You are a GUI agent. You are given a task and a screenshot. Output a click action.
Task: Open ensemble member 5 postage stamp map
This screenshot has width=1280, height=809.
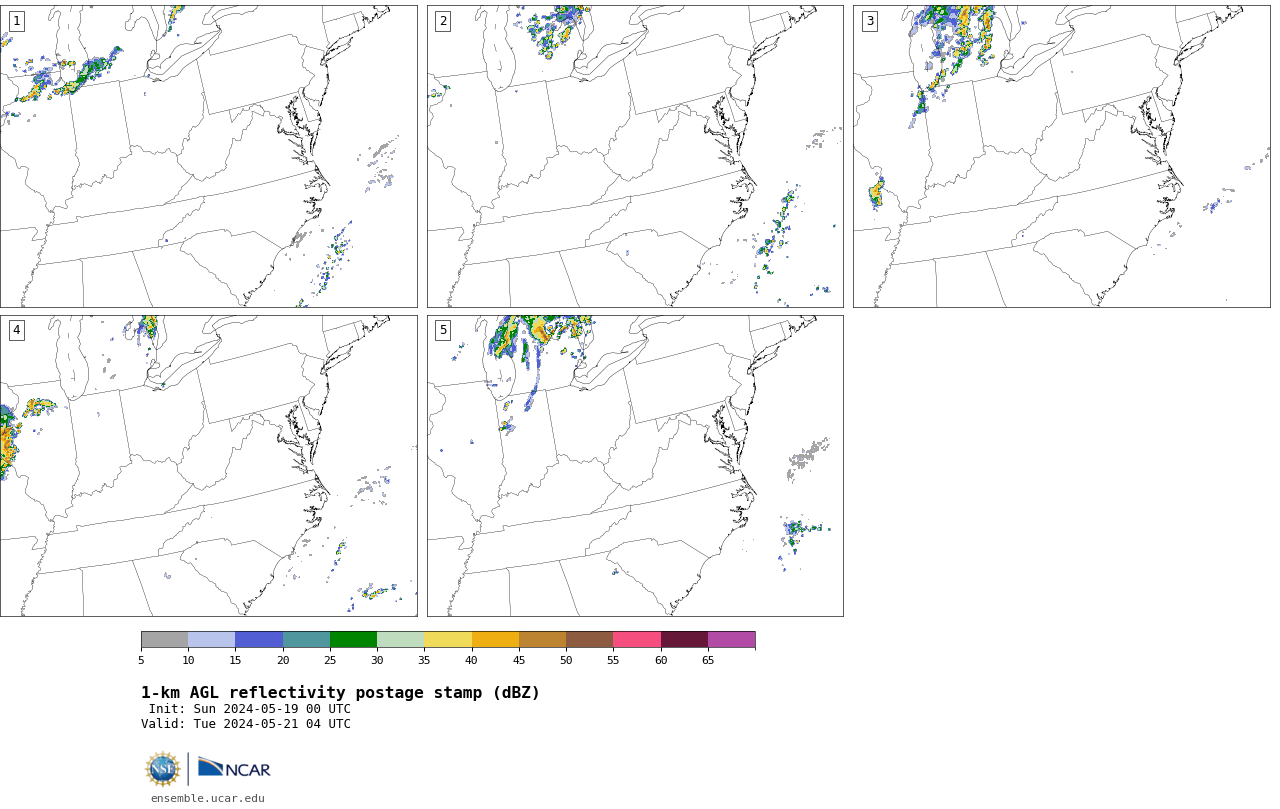tap(635, 466)
